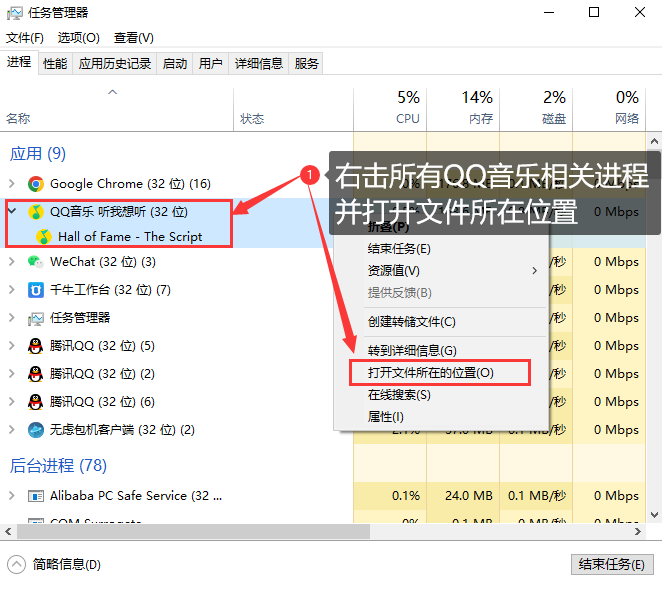
Task: Click the 千牛工作台 process icon
Action: point(36,290)
